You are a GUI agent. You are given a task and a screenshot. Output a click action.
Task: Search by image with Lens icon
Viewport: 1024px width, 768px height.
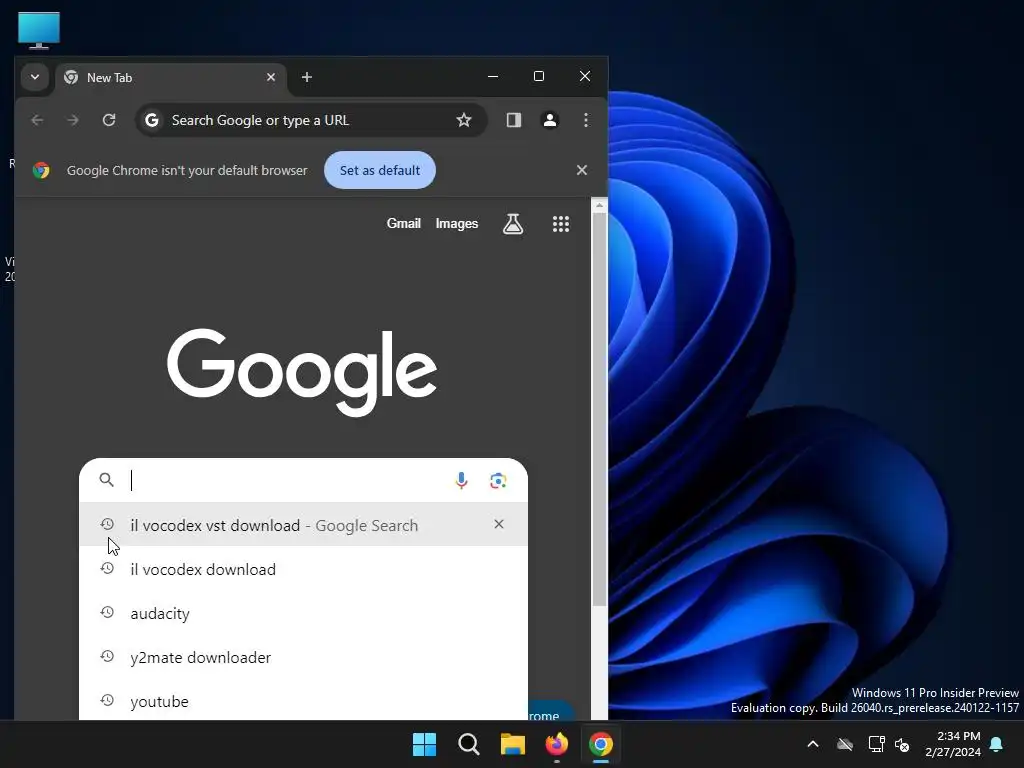498,481
